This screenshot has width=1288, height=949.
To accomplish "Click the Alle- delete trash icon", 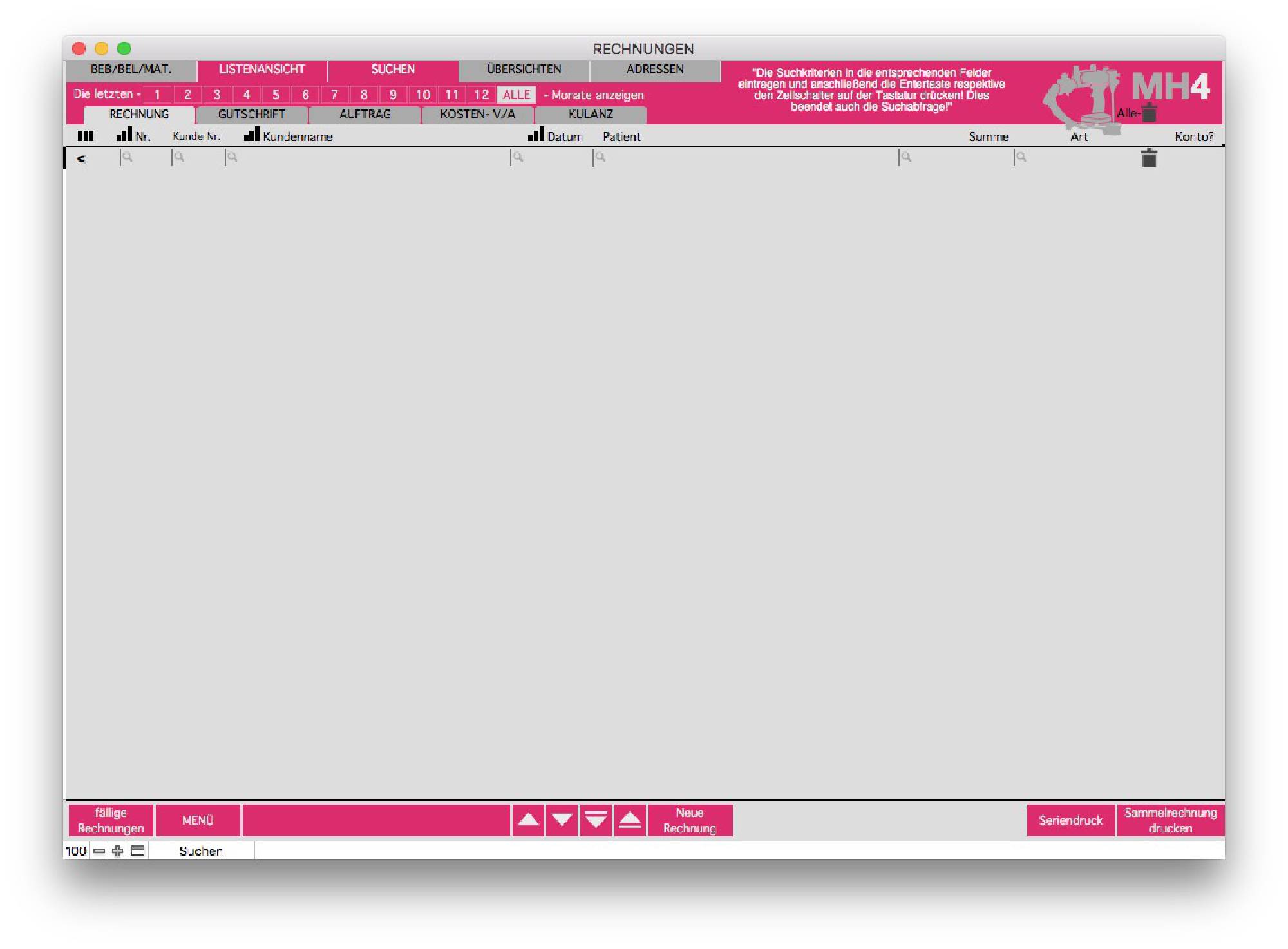I will 1149,113.
